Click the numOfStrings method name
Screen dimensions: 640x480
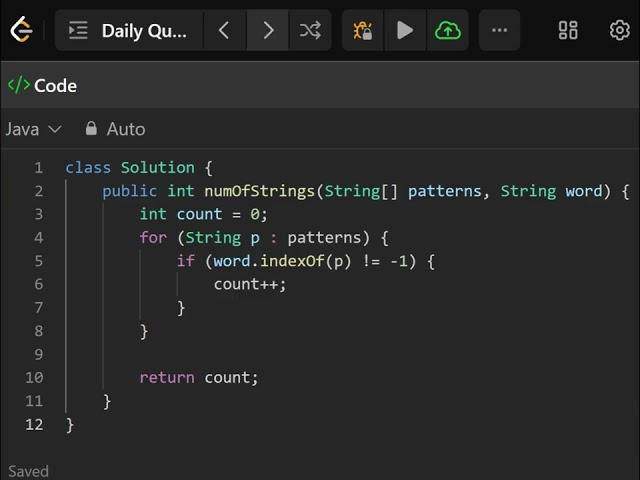pos(260,191)
